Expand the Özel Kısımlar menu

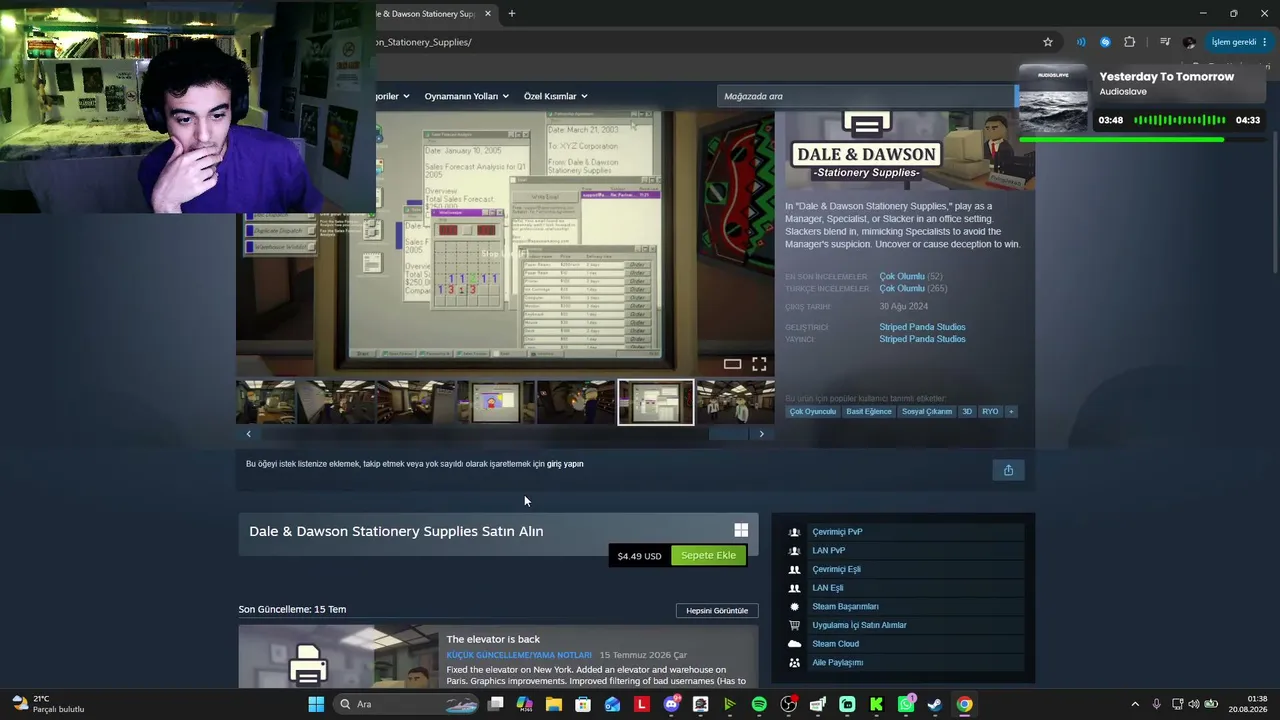pos(555,96)
